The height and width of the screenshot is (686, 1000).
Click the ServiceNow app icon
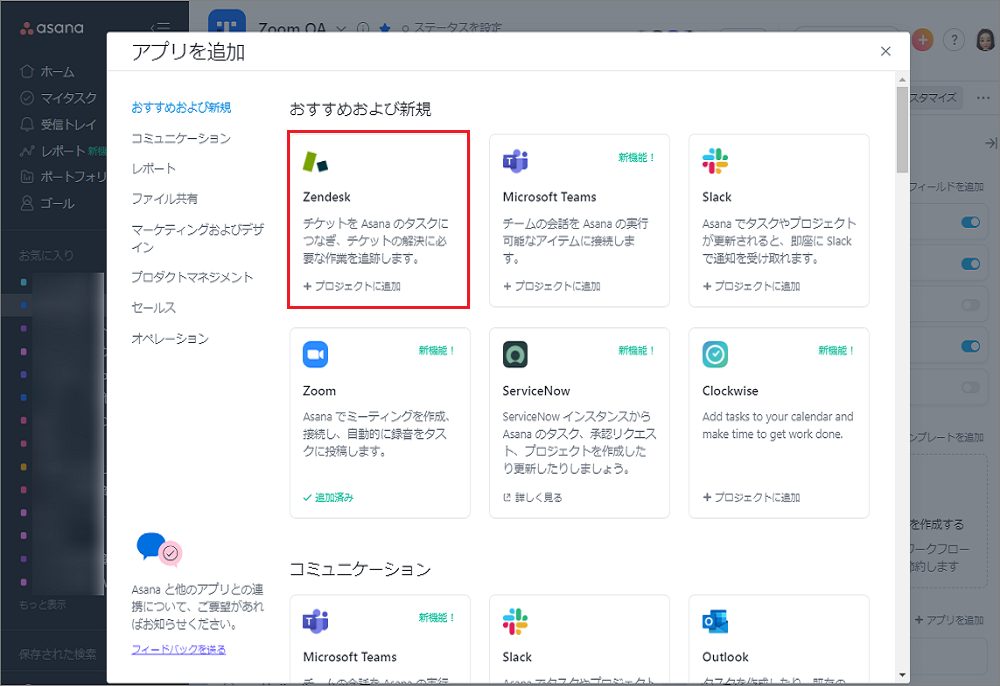click(x=515, y=354)
